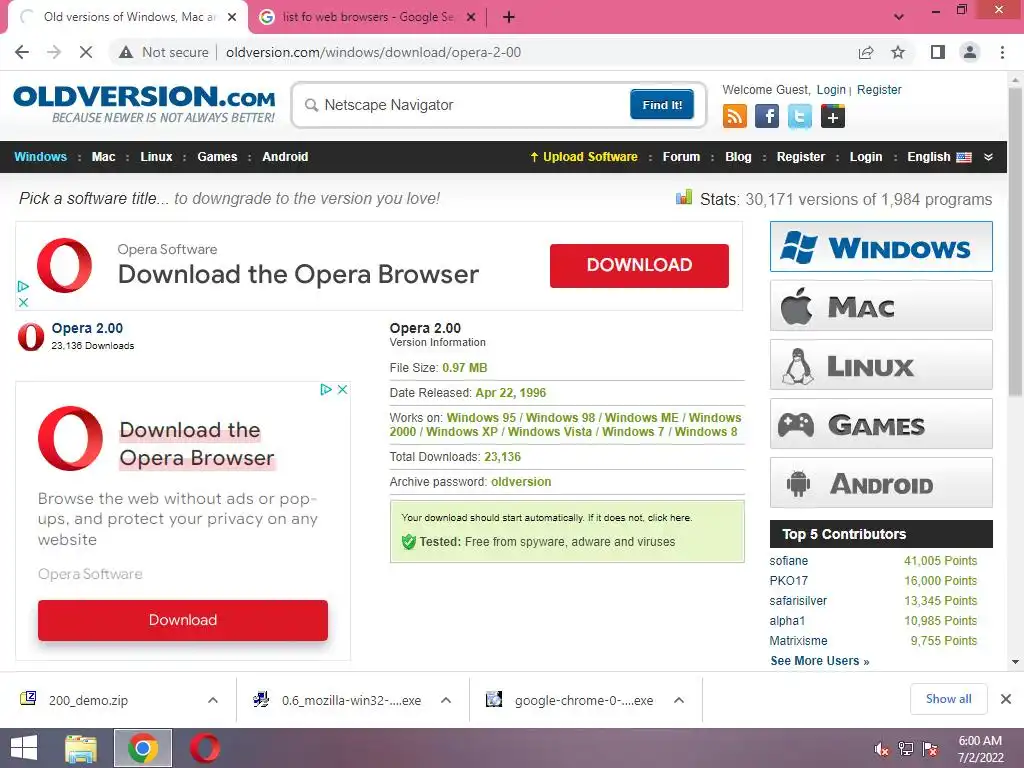The height and width of the screenshot is (768, 1024).
Task: Open the Forum link in nav bar
Action: point(681,157)
